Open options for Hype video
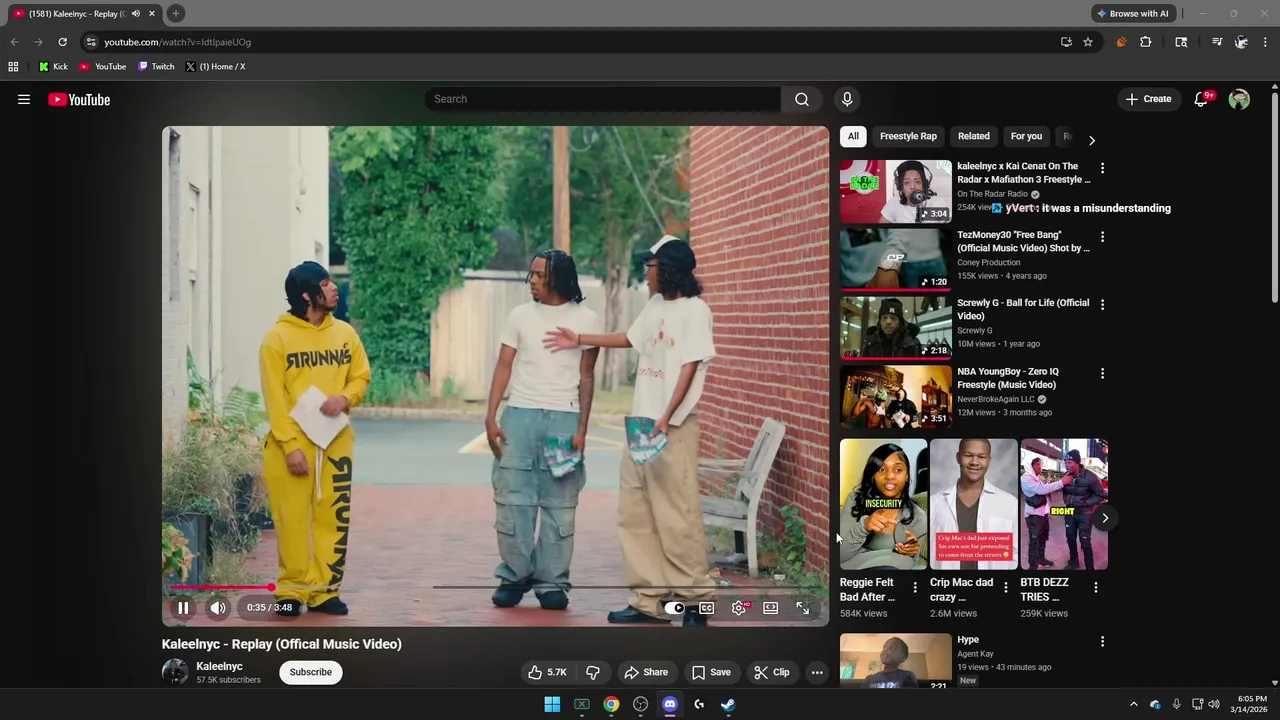 pos(1102,641)
